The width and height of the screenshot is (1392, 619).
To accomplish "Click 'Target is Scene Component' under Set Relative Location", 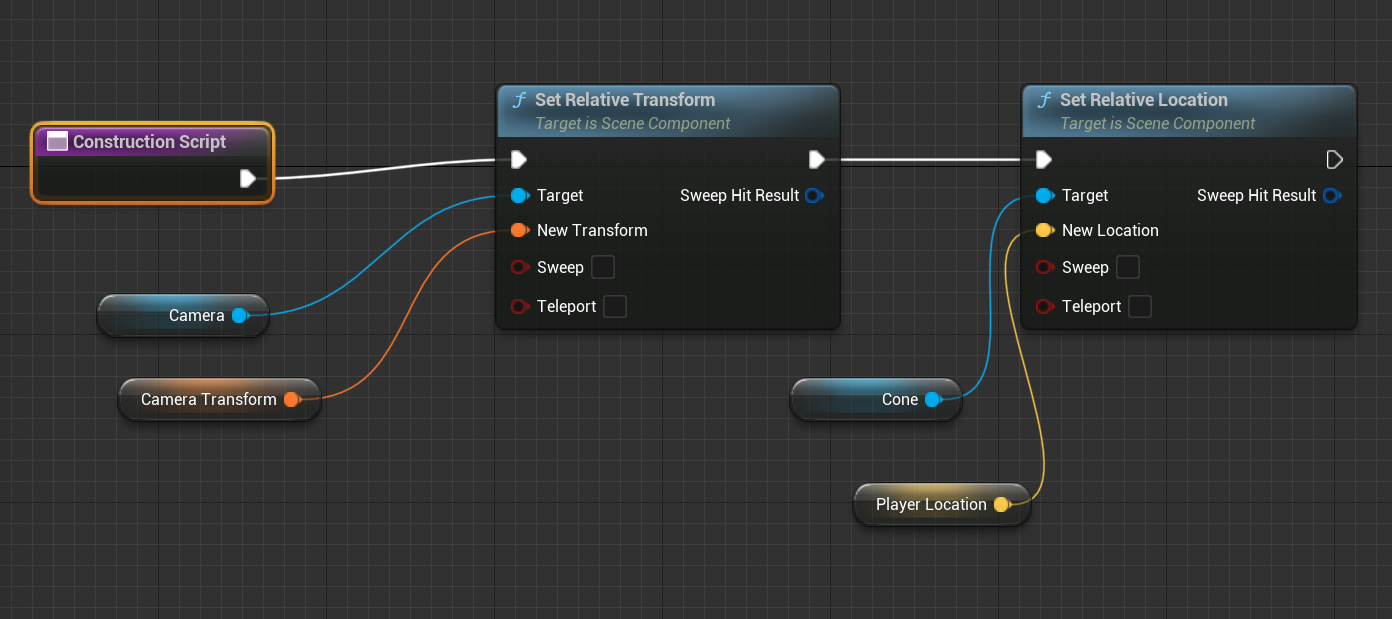I will [x=1158, y=124].
